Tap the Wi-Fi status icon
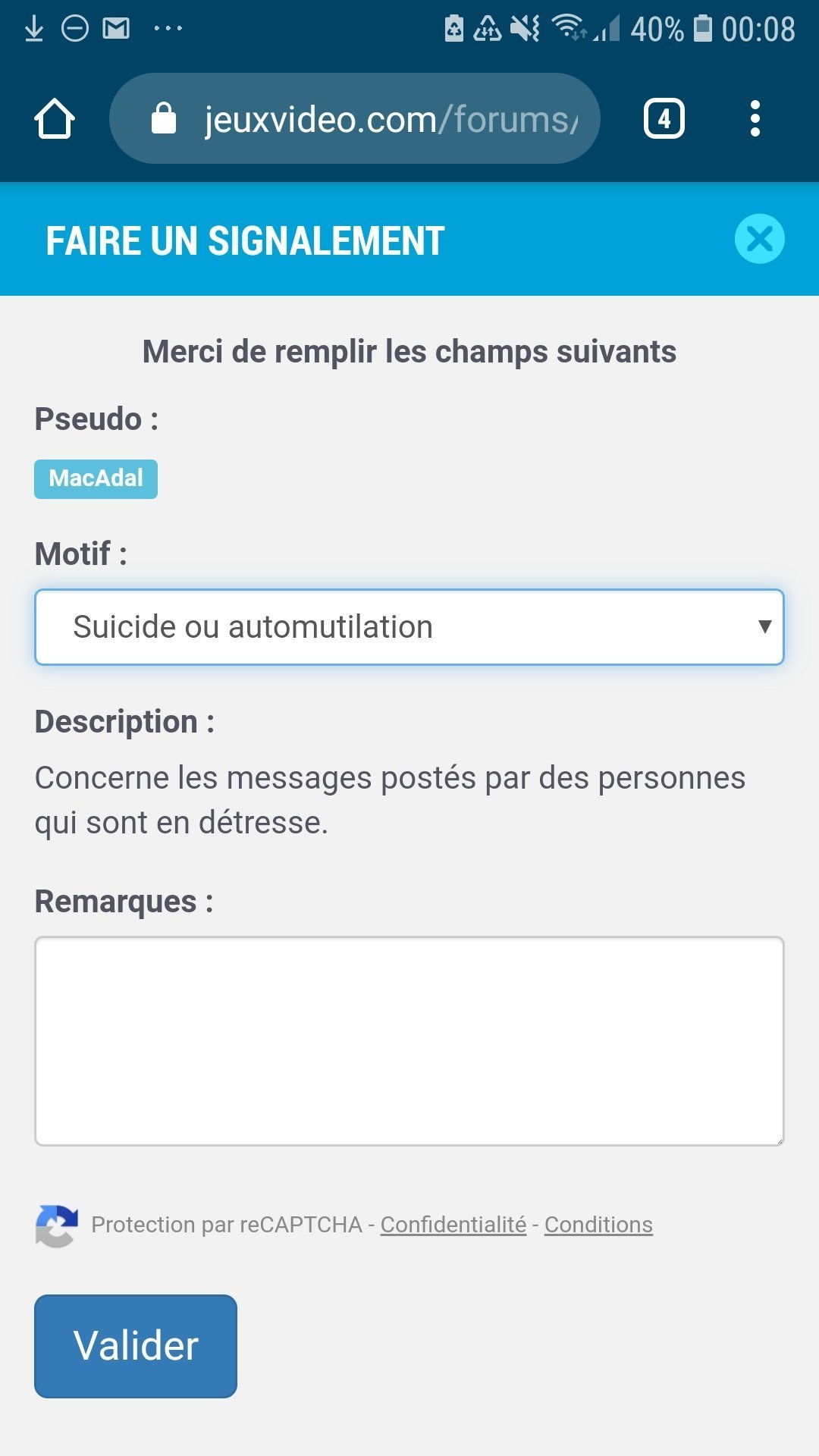 [567, 27]
